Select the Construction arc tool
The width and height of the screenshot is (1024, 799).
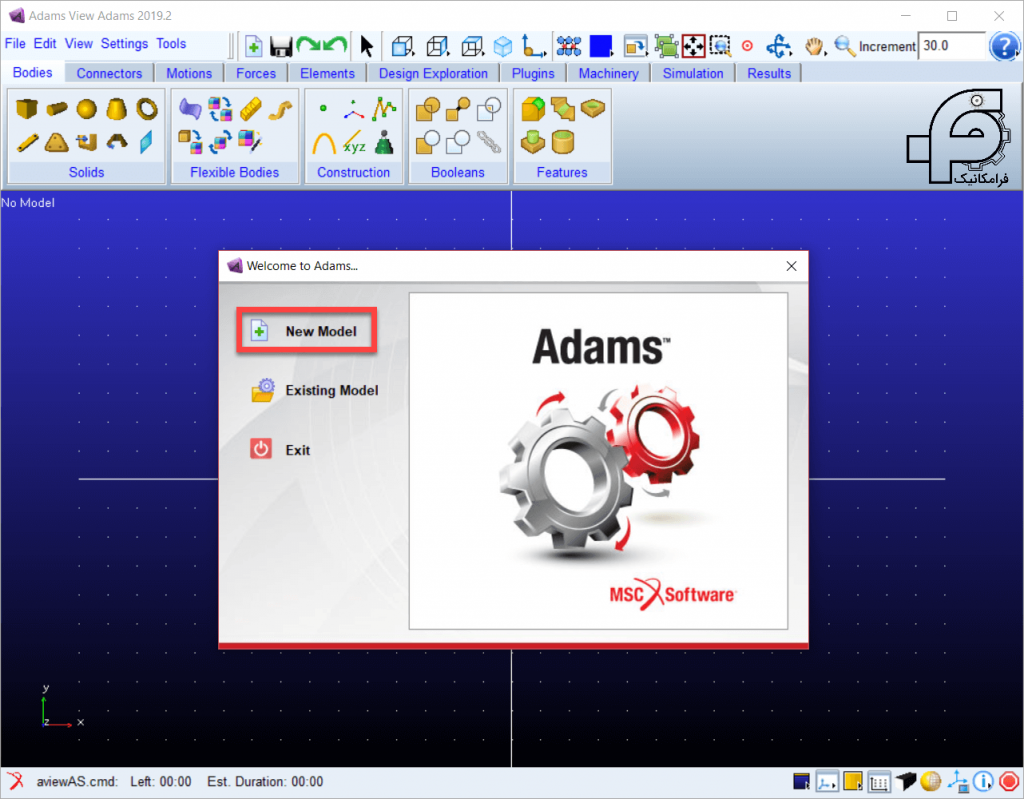(323, 142)
